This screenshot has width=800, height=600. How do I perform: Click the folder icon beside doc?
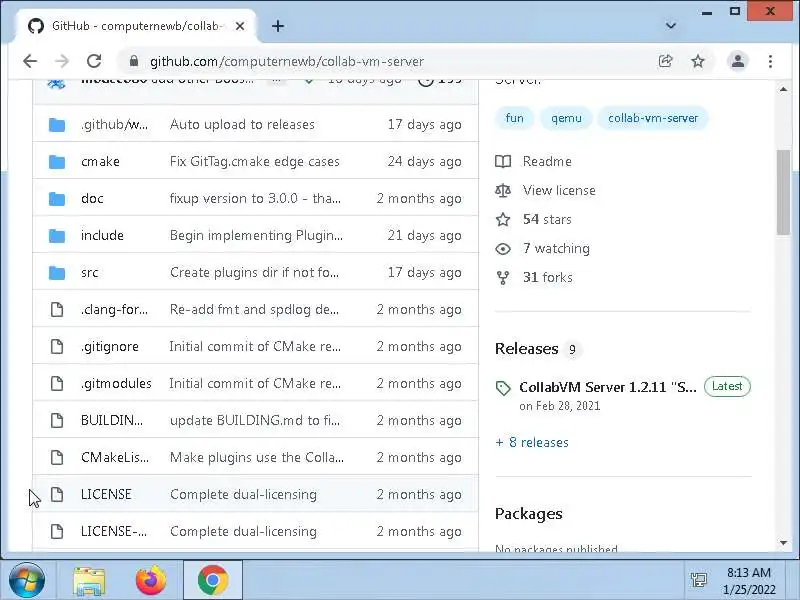(57, 198)
